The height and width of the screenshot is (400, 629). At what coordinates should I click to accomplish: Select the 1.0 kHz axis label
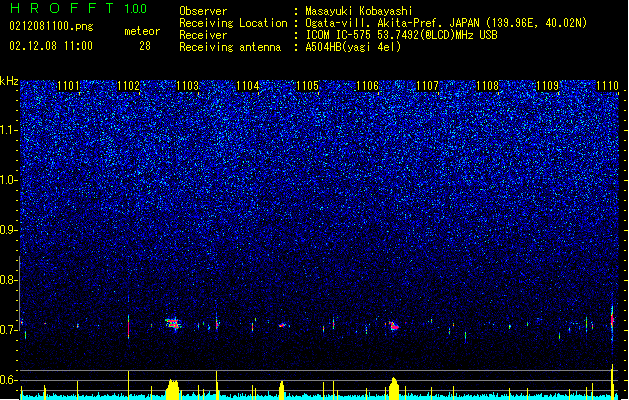coord(9,180)
